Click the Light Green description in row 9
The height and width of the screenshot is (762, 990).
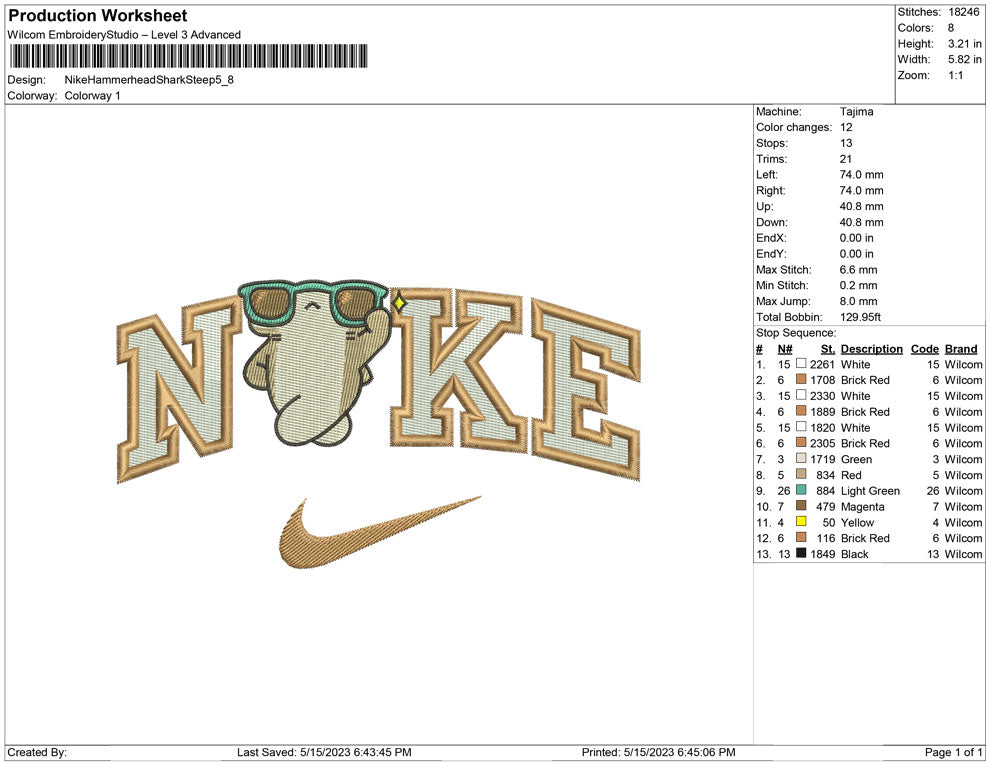point(870,491)
